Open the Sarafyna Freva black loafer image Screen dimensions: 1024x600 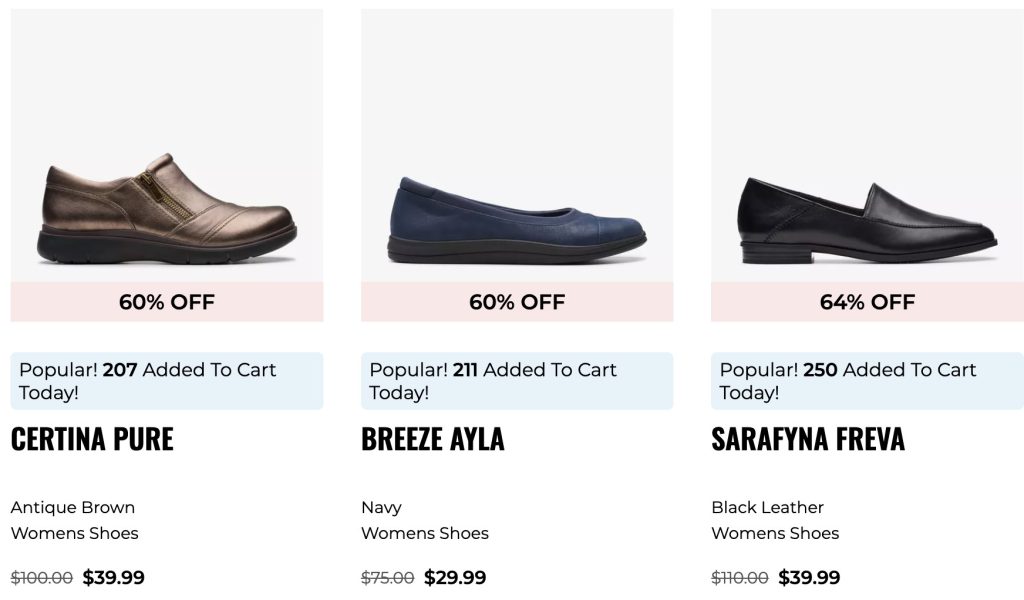[867, 220]
